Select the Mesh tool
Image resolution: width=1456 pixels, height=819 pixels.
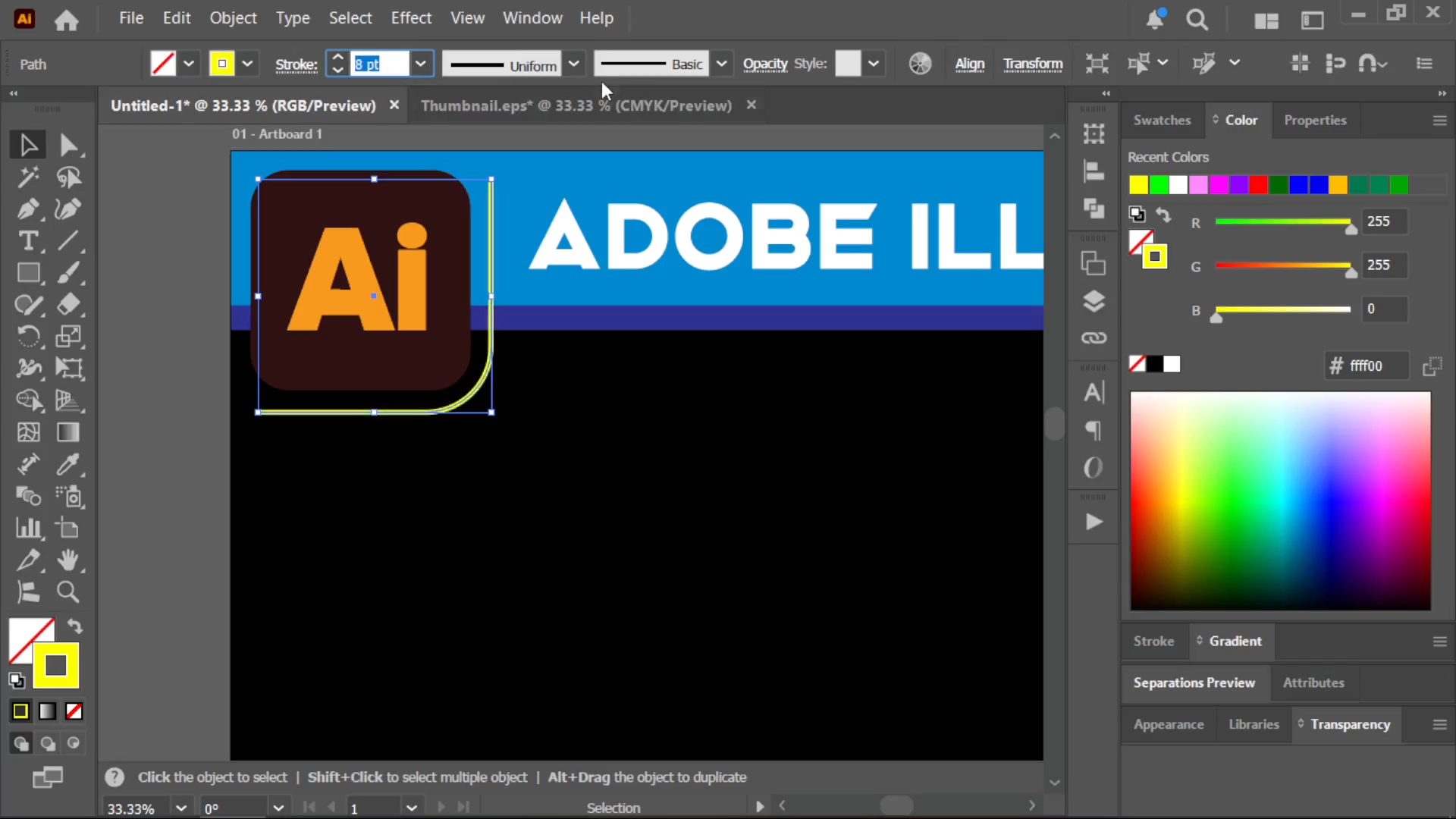coord(28,432)
